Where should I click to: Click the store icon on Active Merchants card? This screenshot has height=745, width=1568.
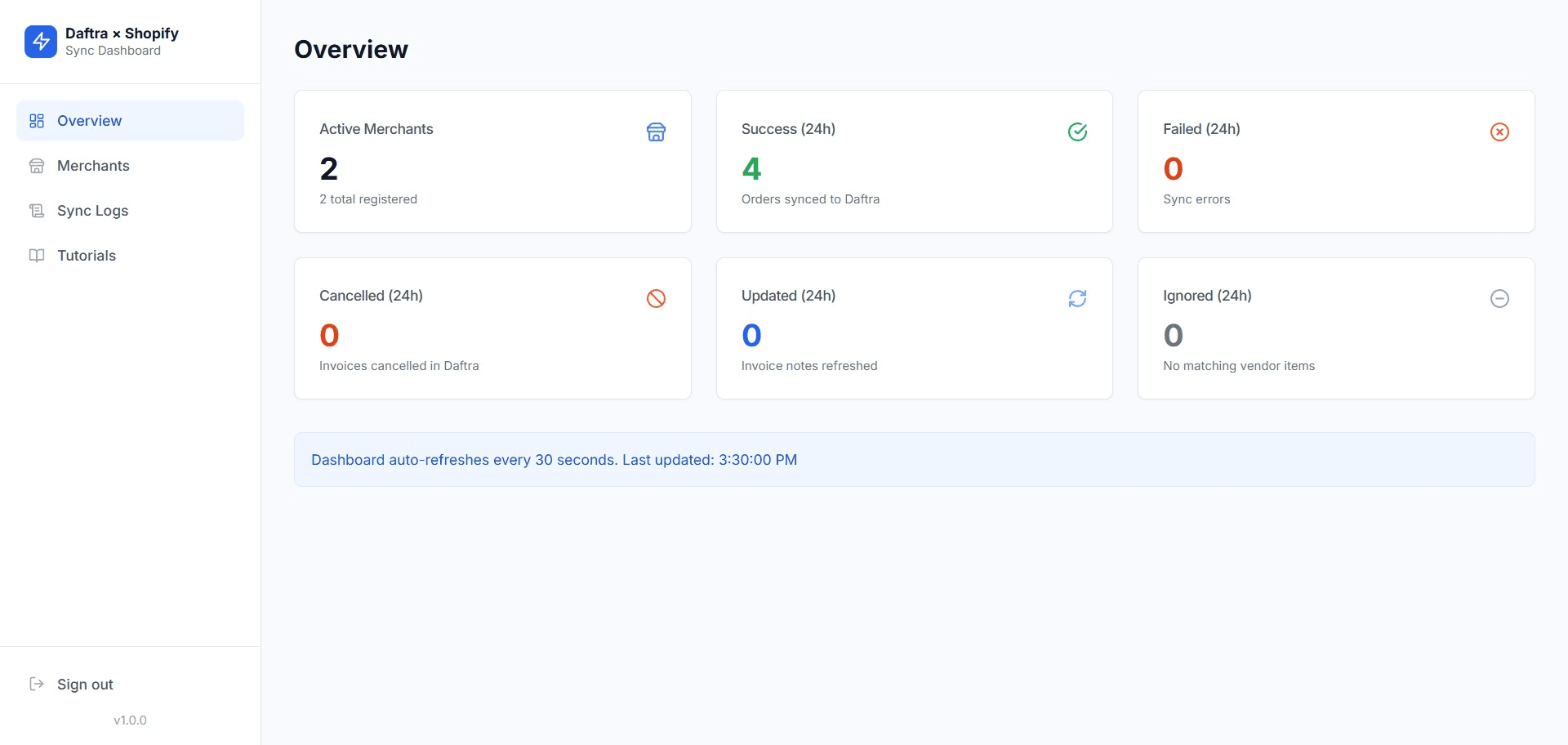pyautogui.click(x=657, y=132)
